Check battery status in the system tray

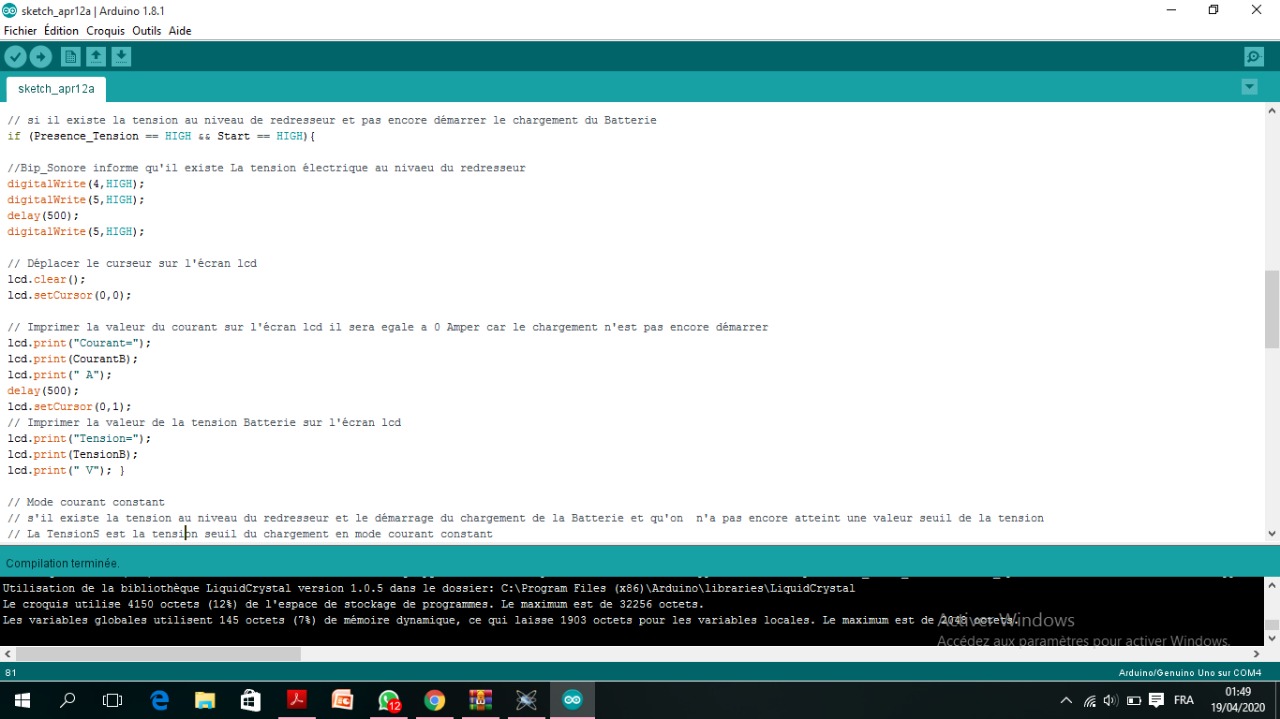click(1134, 700)
